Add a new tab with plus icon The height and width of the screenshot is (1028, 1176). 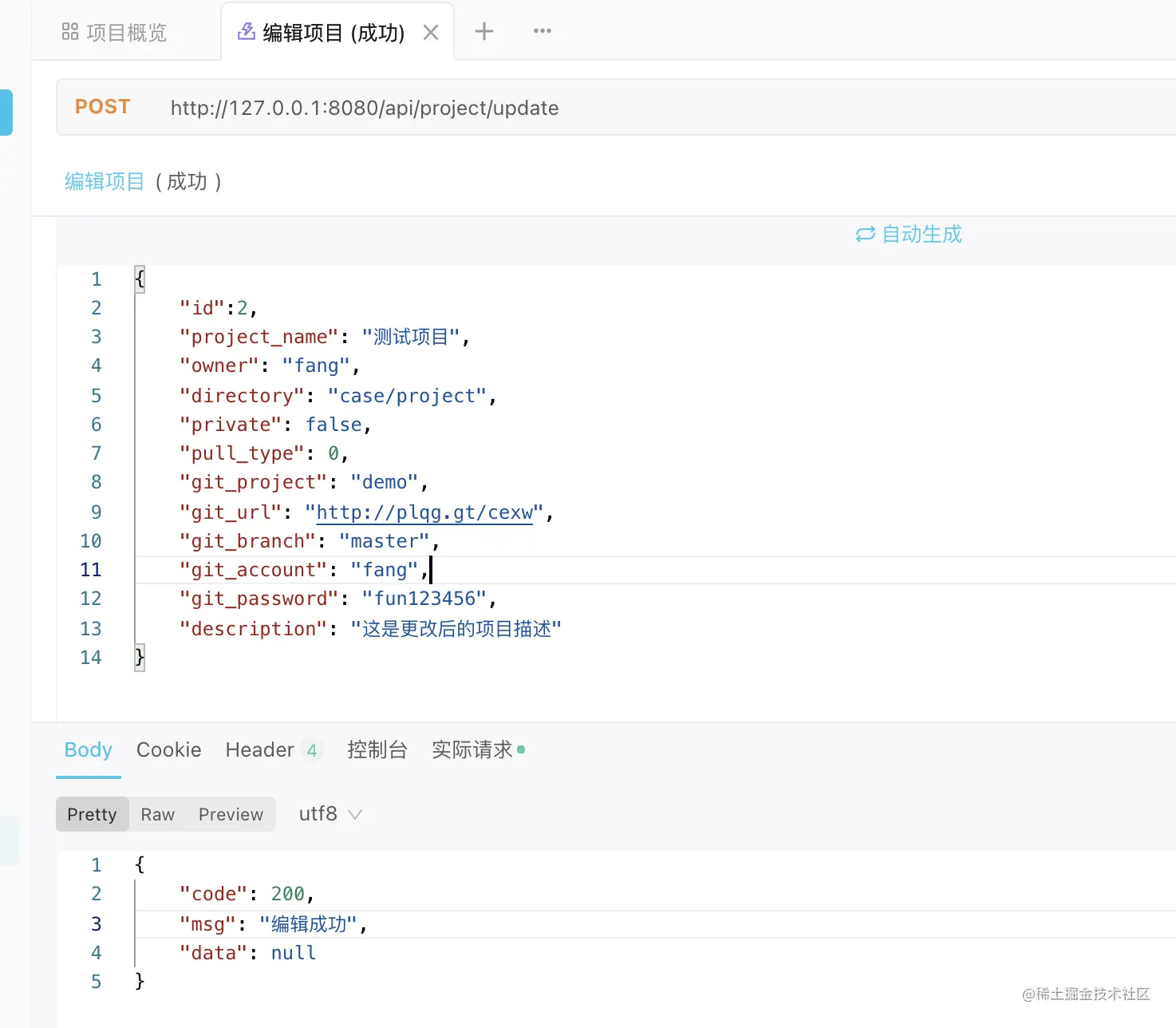(x=484, y=31)
